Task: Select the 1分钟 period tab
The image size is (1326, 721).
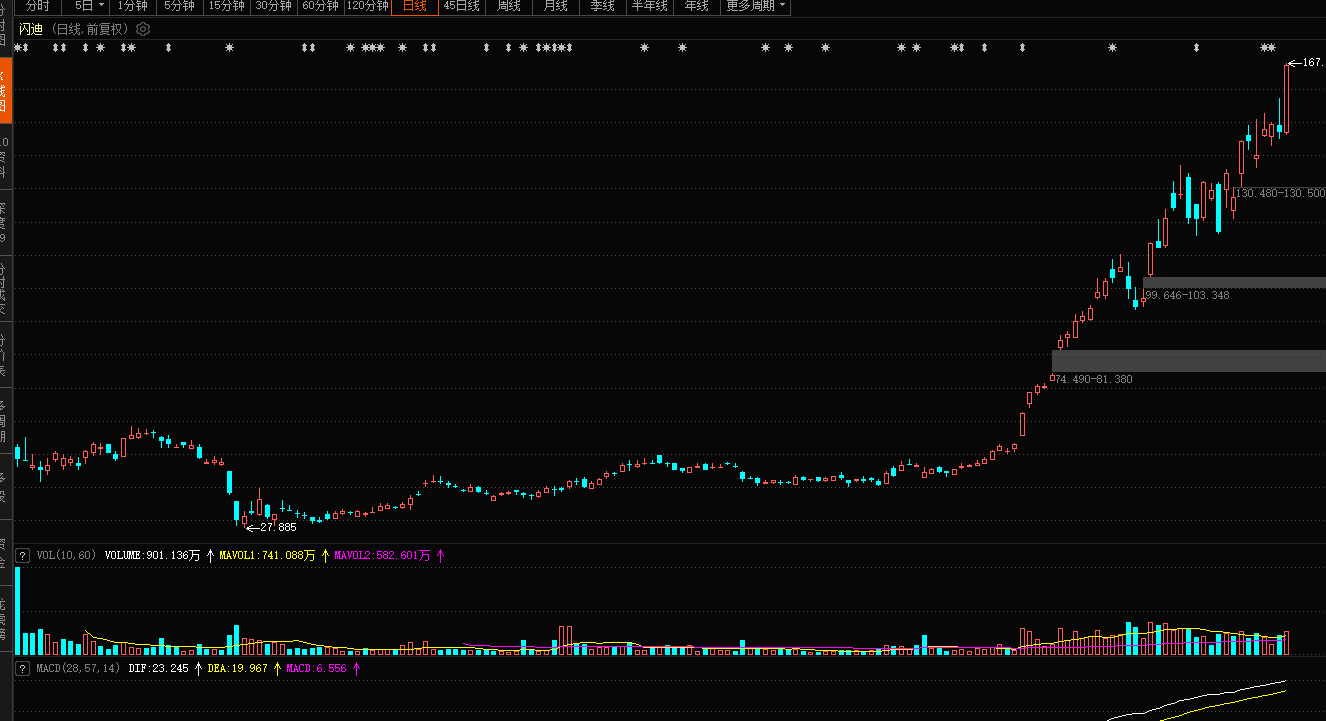Action: [x=133, y=6]
